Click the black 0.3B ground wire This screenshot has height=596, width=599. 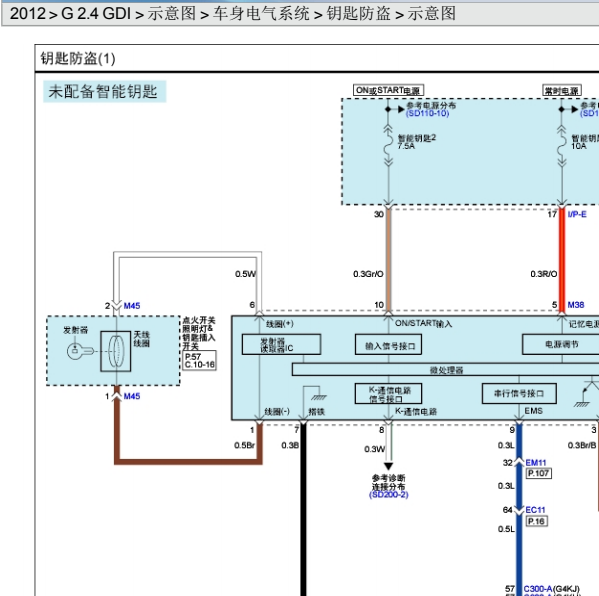coord(303,508)
